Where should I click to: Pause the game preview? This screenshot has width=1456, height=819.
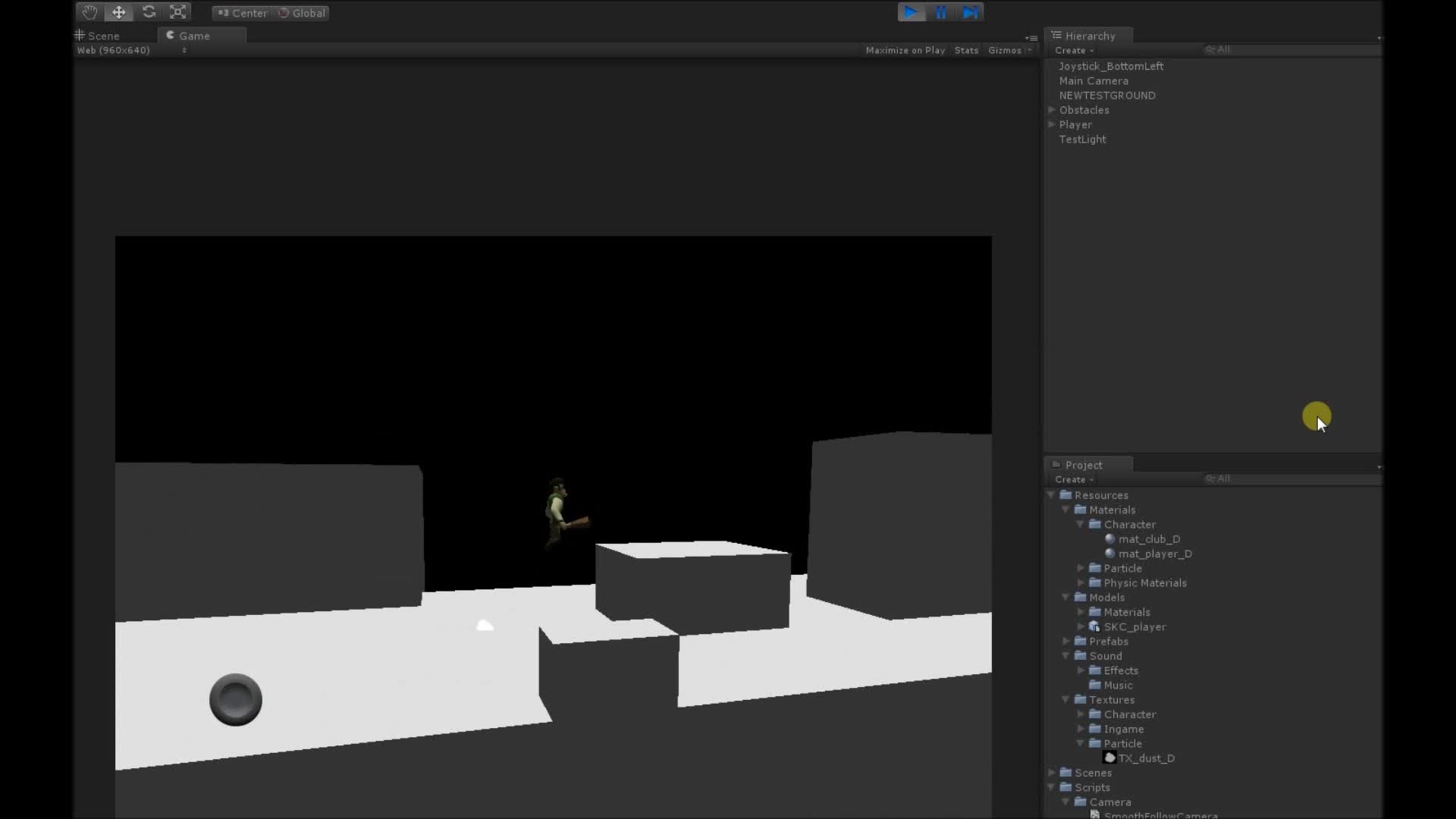[940, 12]
